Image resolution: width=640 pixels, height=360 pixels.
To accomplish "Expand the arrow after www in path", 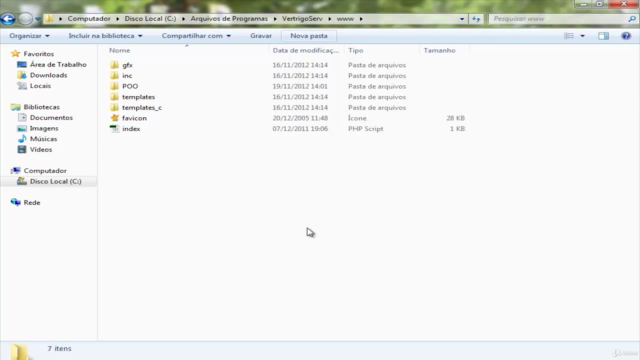I will tap(361, 19).
